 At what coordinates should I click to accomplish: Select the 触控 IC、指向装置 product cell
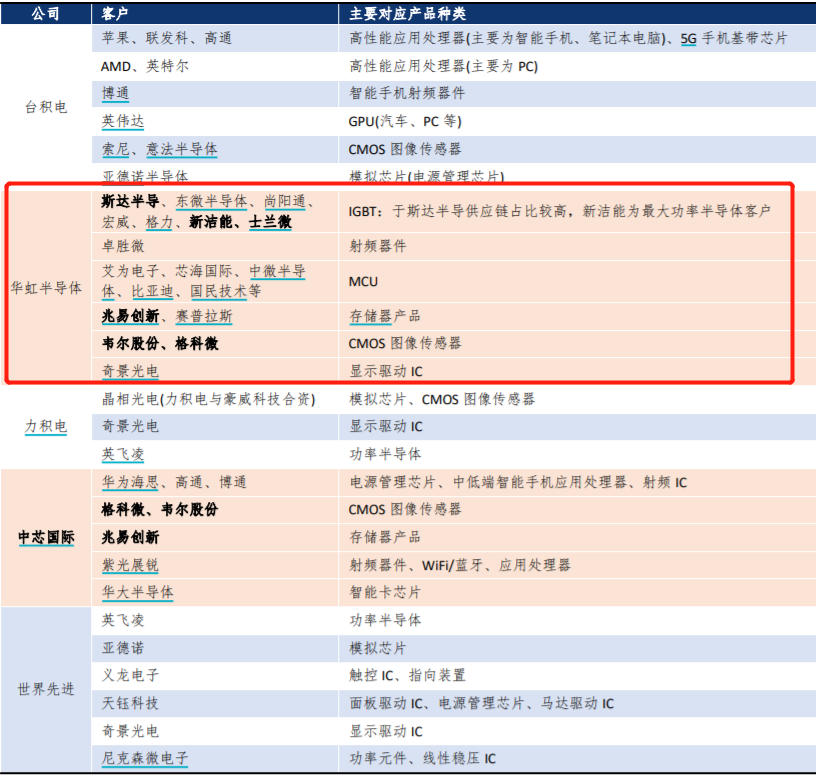point(577,676)
